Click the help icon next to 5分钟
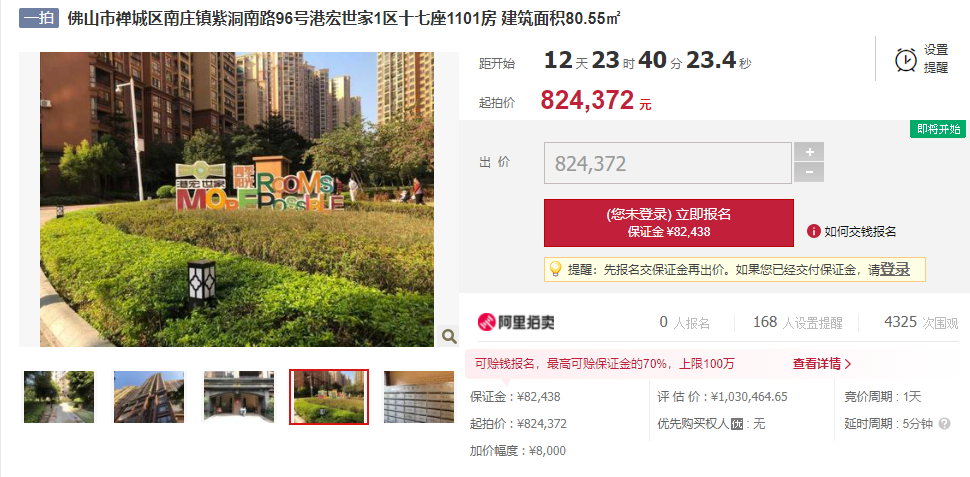970x477 pixels. tap(944, 424)
